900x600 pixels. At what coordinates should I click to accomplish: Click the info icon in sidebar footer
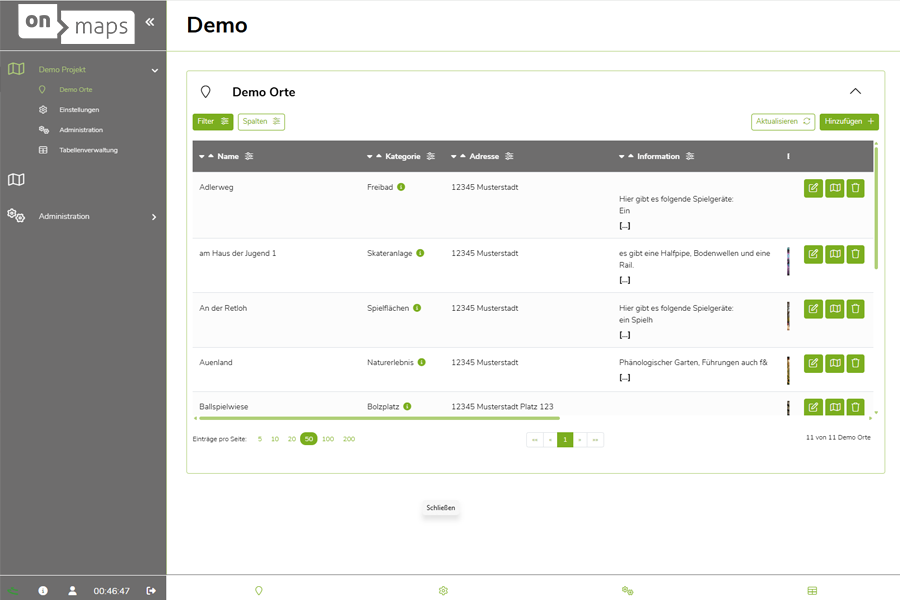(x=43, y=591)
